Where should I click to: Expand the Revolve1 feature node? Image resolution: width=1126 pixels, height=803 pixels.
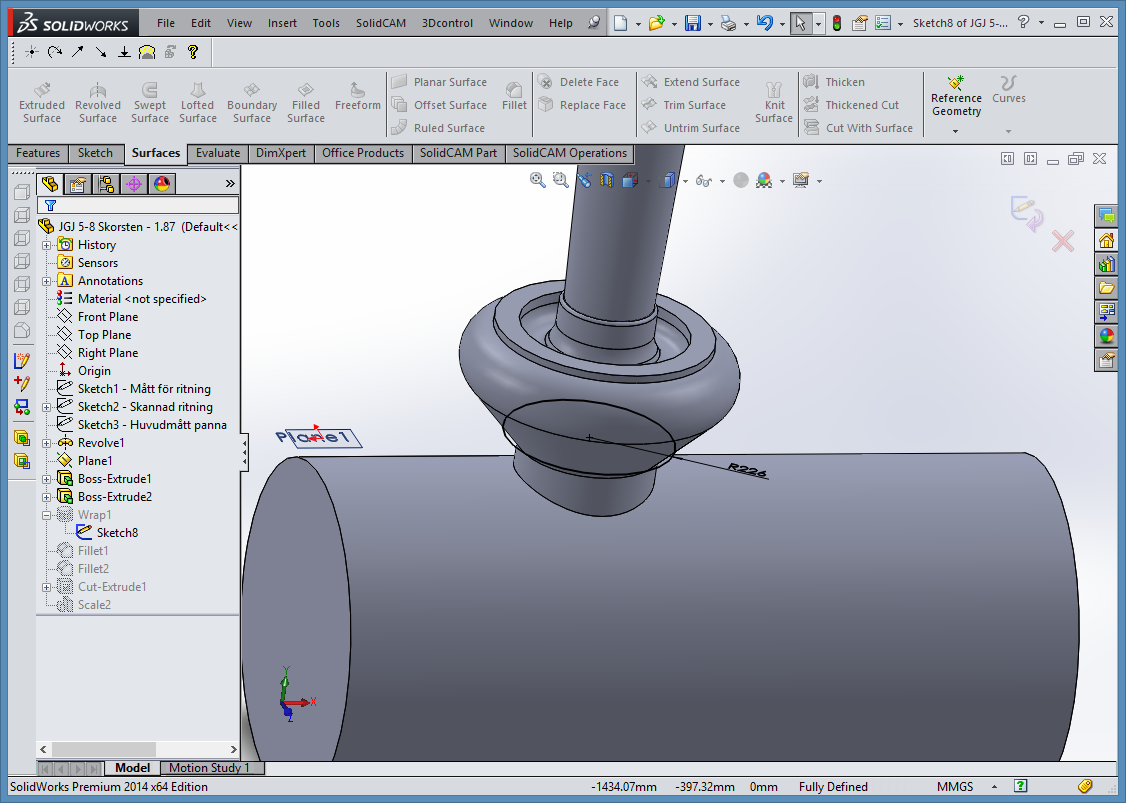click(x=47, y=442)
